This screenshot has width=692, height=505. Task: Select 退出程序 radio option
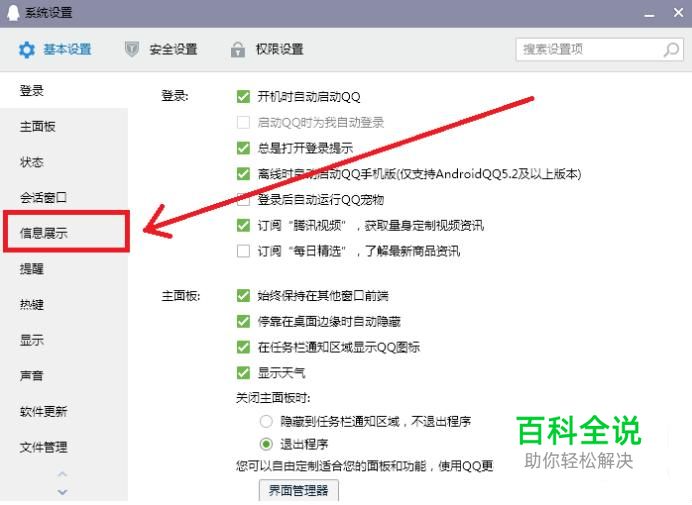pos(266,444)
